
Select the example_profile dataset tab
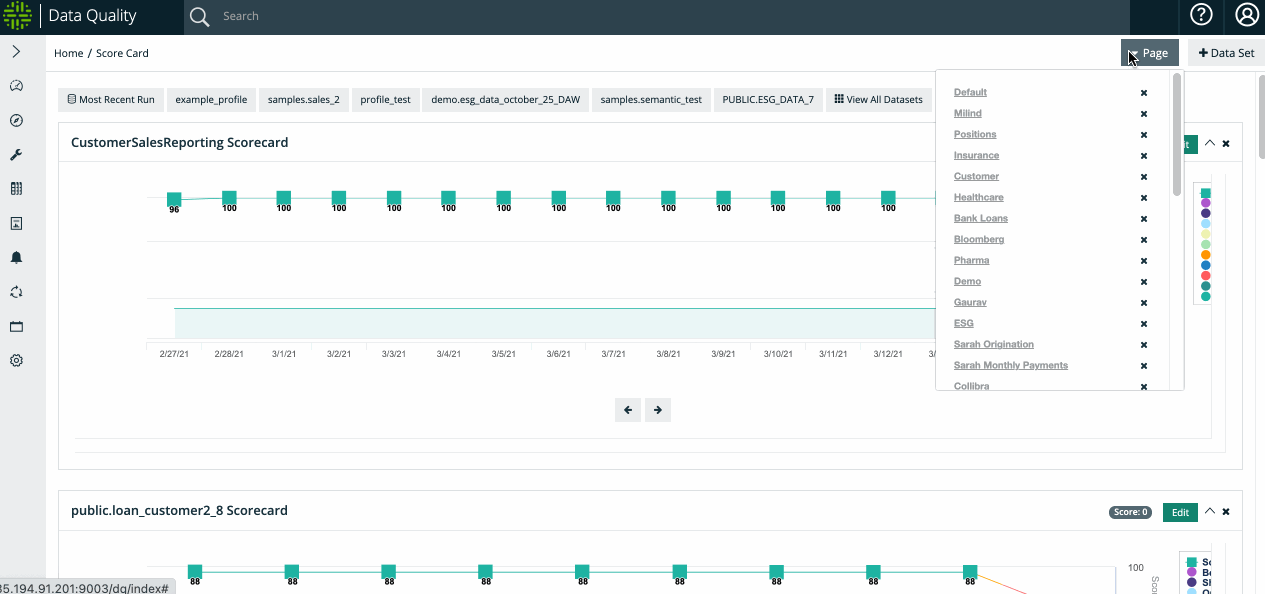pyautogui.click(x=211, y=100)
